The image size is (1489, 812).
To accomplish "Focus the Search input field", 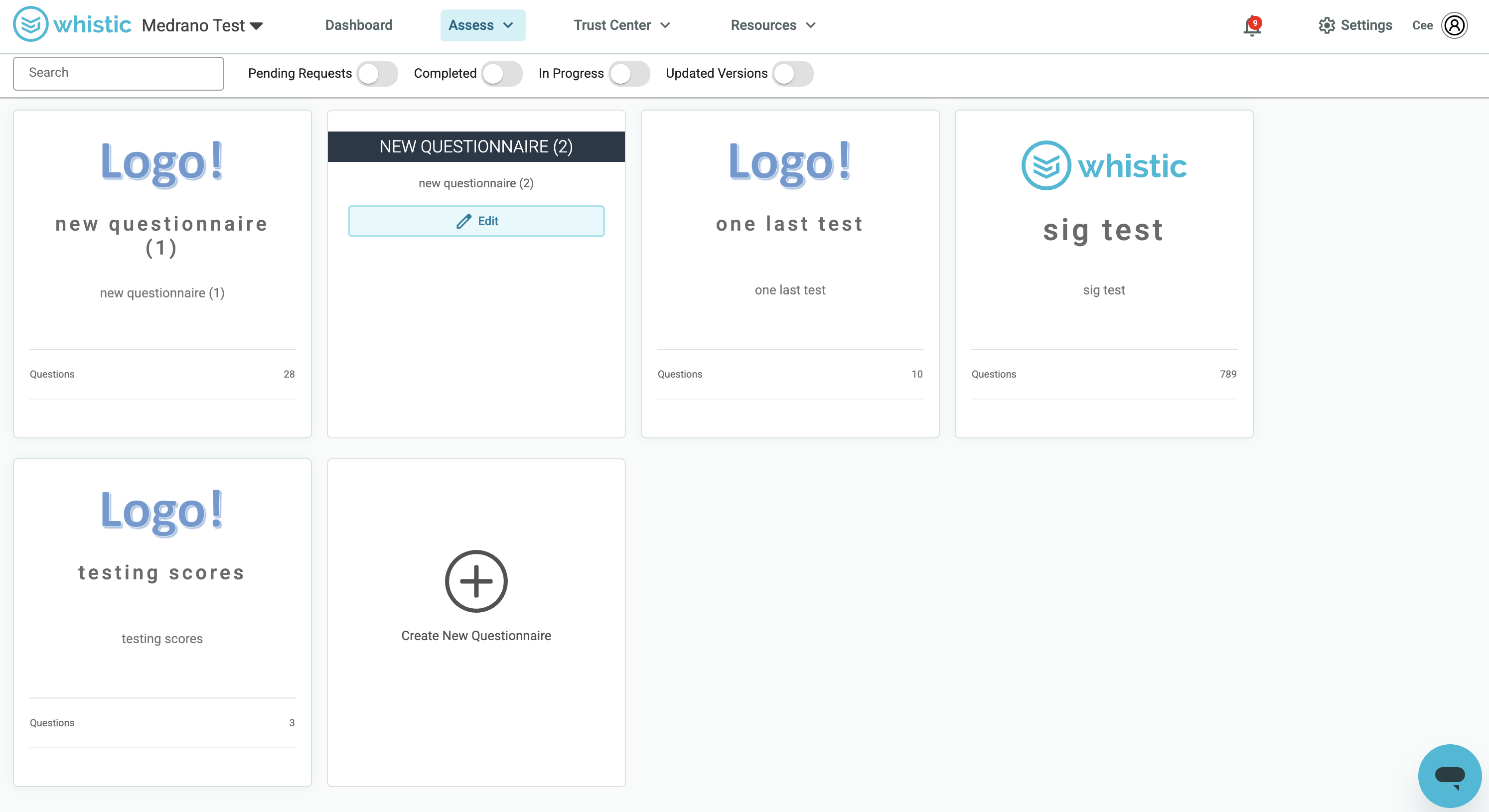I will coord(119,73).
